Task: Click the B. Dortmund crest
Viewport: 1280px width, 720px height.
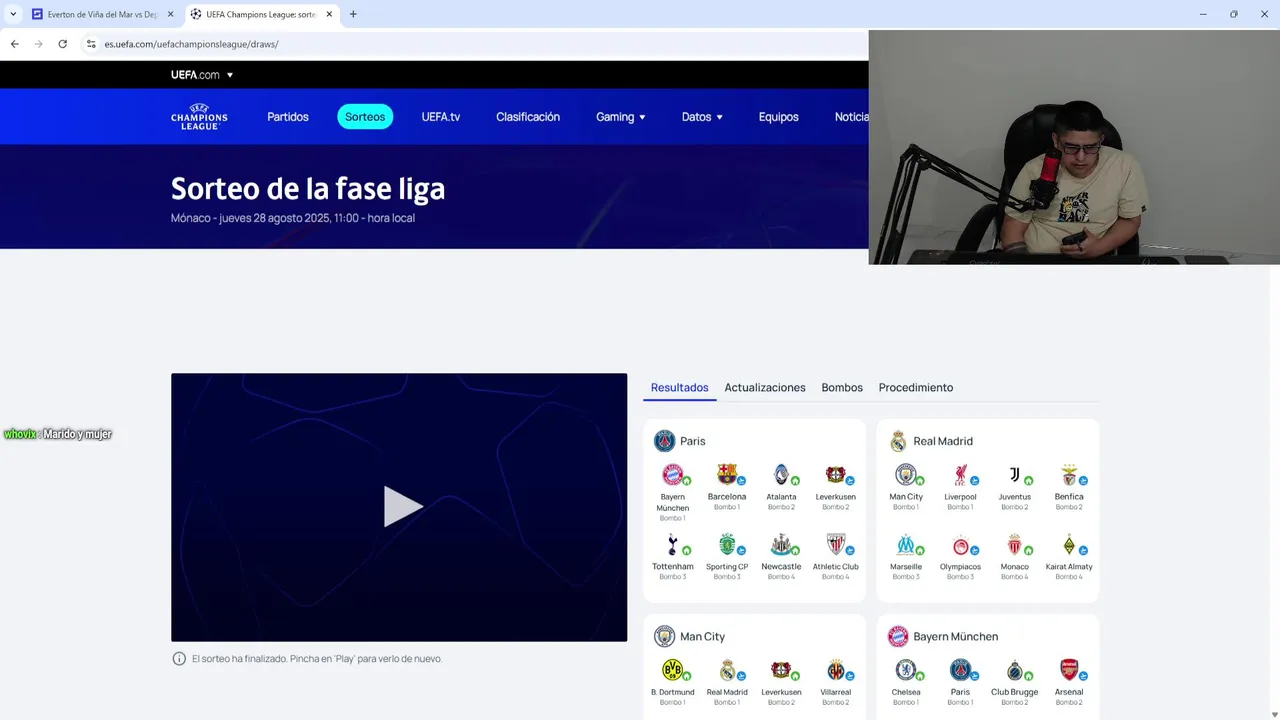Action: click(672, 670)
